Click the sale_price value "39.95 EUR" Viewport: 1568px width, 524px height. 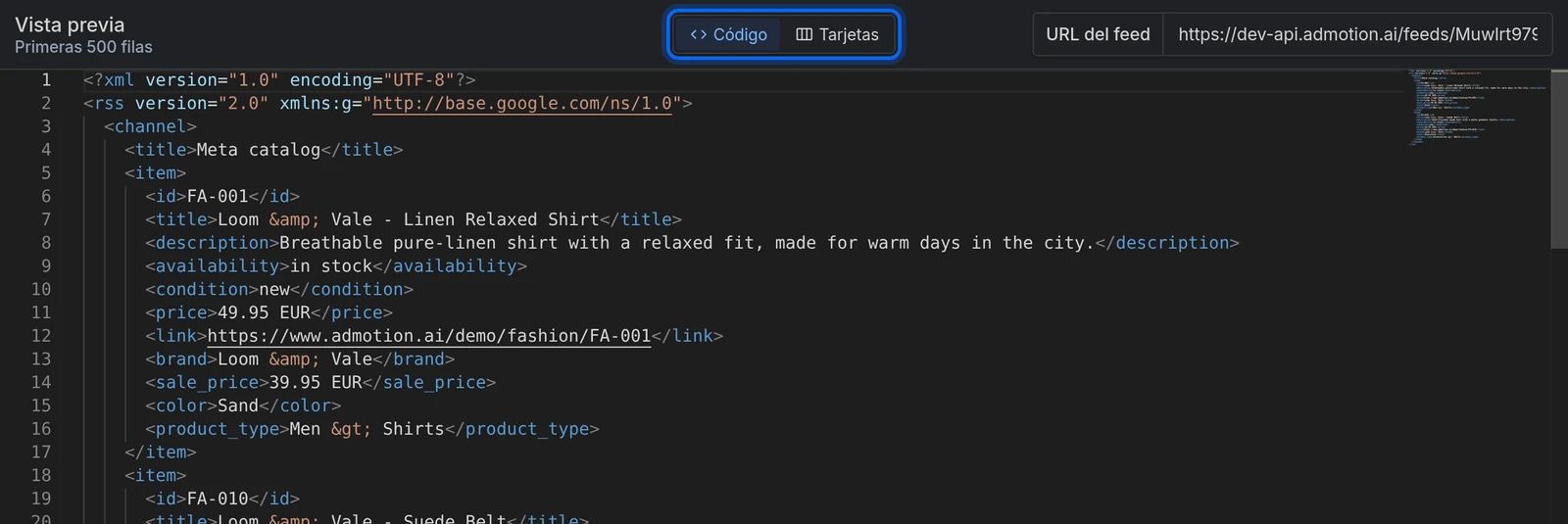[x=316, y=383]
